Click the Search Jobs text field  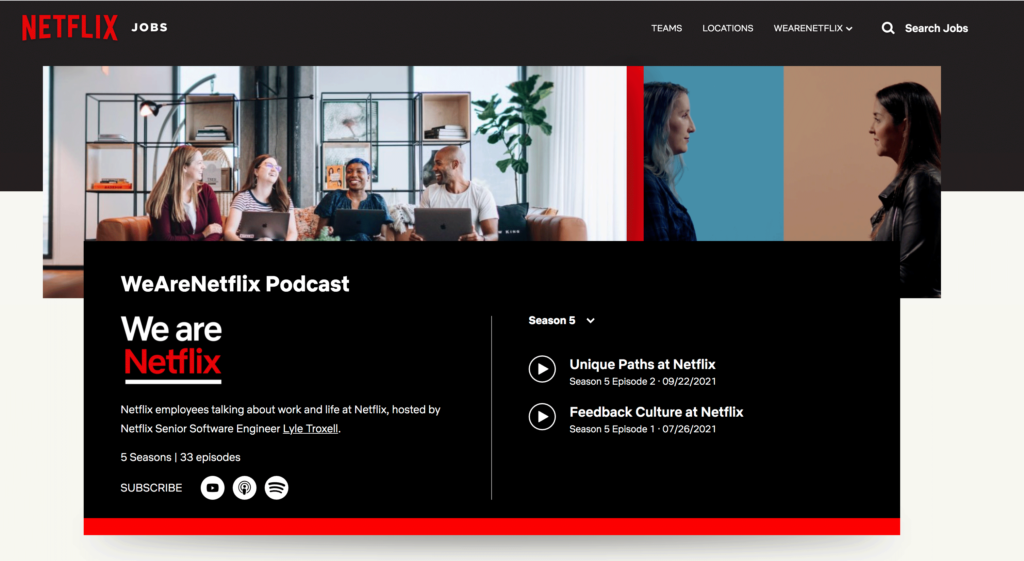(936, 28)
